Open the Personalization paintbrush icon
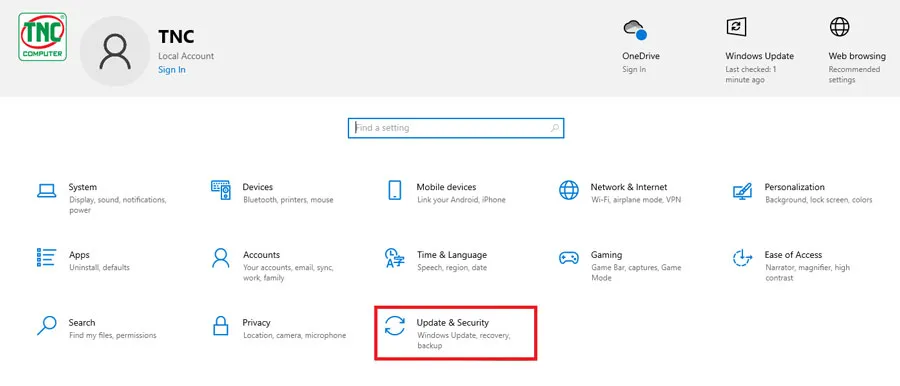This screenshot has width=900, height=386. click(742, 191)
